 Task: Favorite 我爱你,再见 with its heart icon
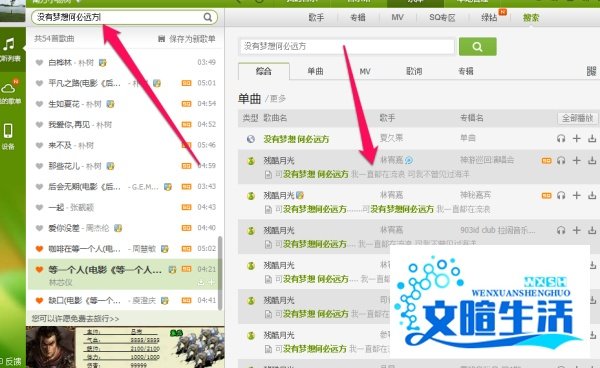pyautogui.click(x=39, y=124)
